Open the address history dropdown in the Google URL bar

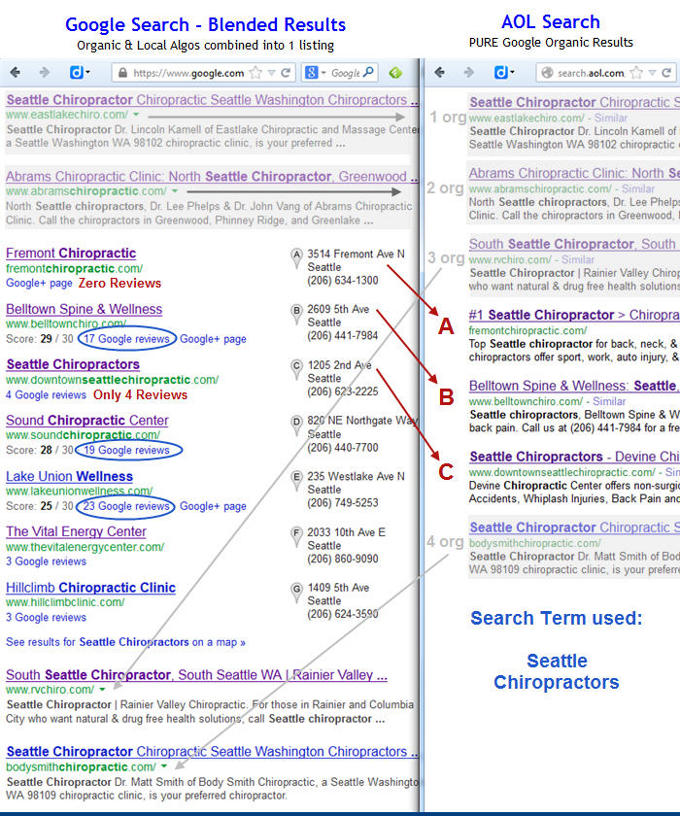click(x=272, y=73)
